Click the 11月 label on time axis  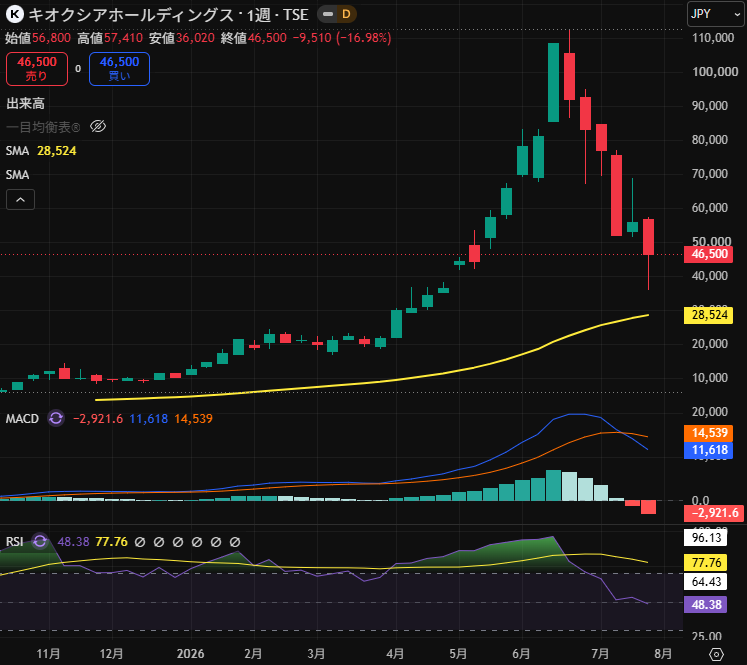tap(48, 654)
